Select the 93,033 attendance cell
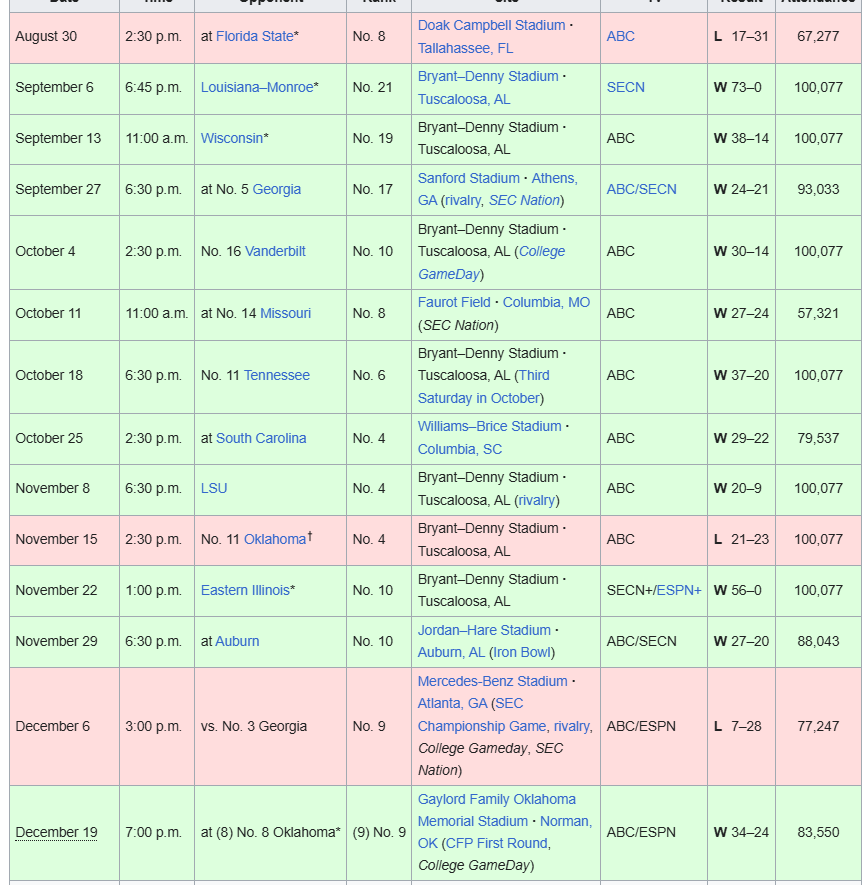862x885 pixels. (818, 189)
